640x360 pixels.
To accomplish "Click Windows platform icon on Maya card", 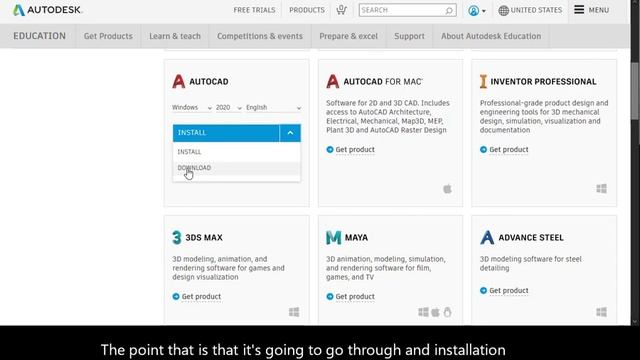I will [423, 312].
